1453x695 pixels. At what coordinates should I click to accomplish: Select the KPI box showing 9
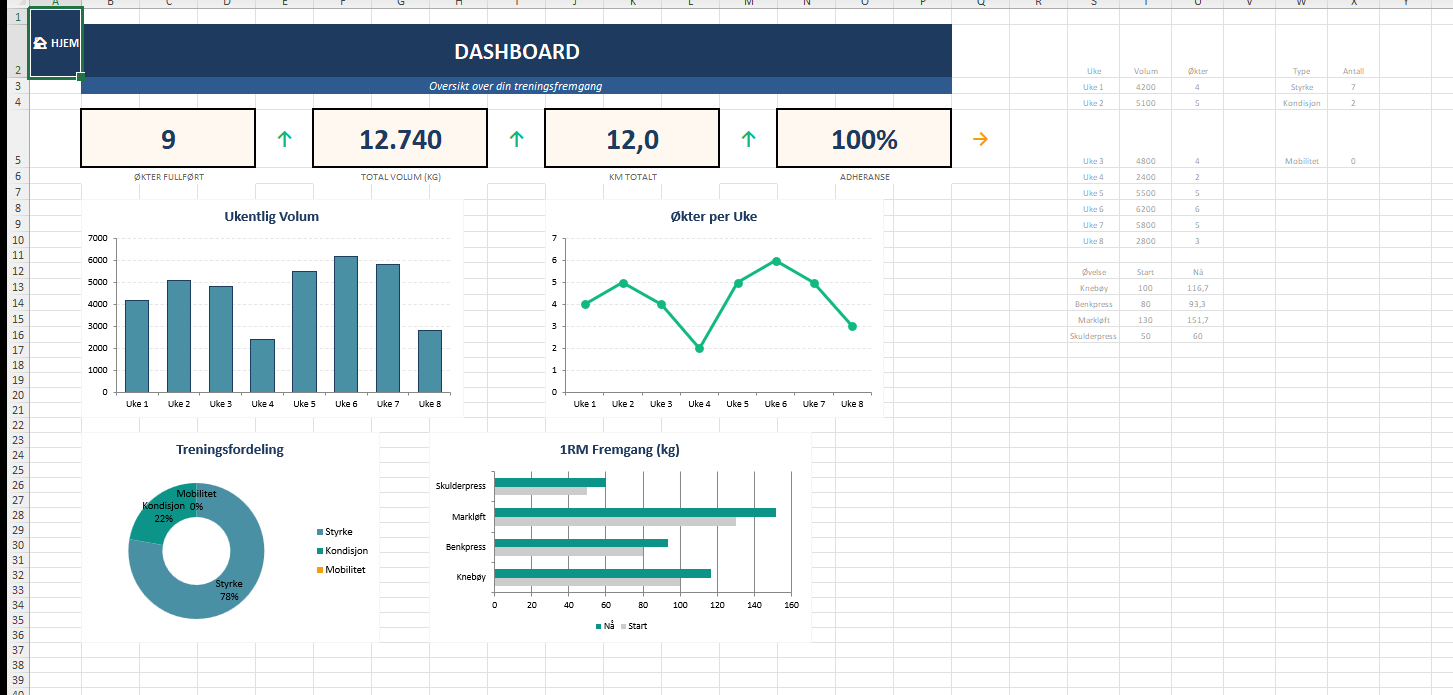168,139
